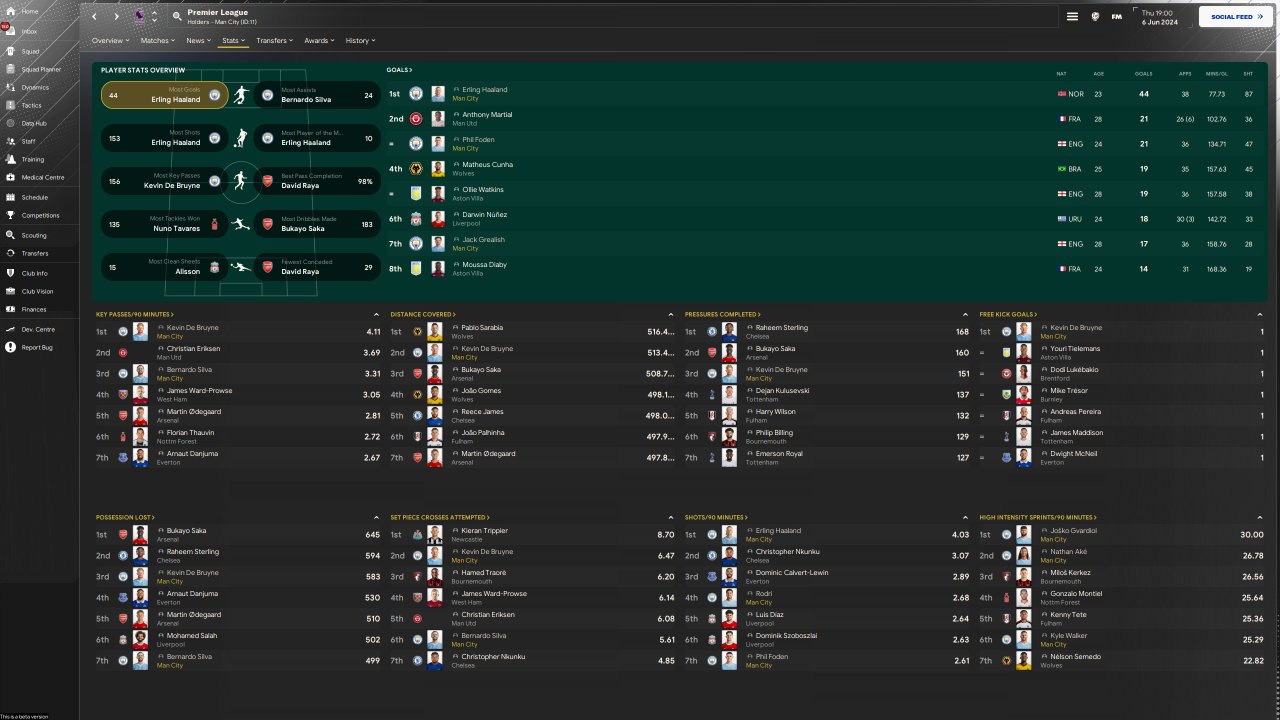The width and height of the screenshot is (1280, 720).
Task: Open Free Kick Goals full list
Action: pos(1007,315)
